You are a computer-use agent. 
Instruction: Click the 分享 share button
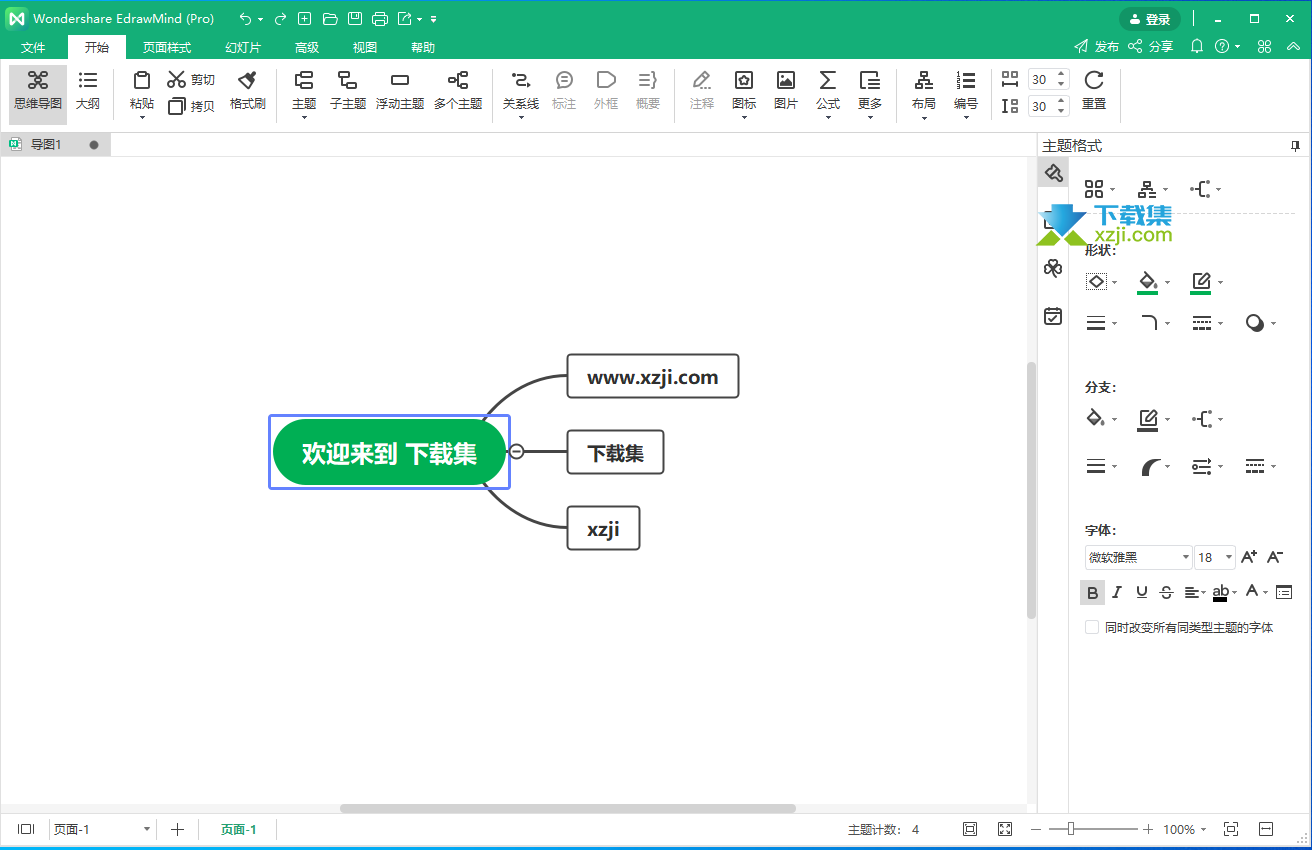pos(1150,46)
